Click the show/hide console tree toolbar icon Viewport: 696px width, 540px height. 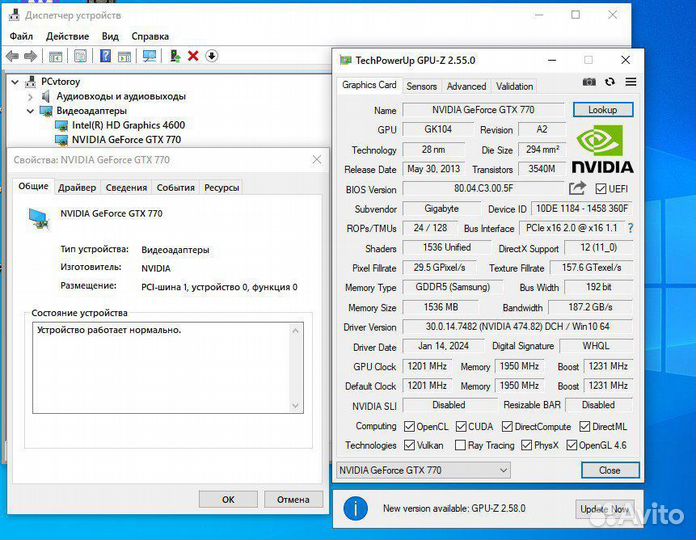55,56
